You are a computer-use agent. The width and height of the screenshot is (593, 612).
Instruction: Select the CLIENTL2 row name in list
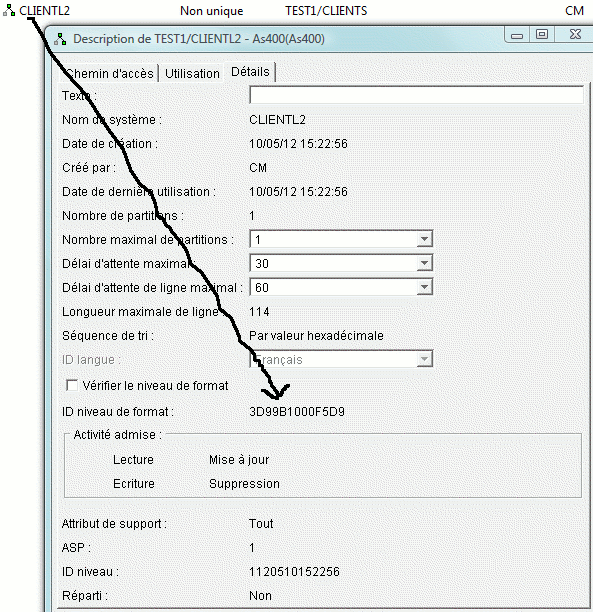pyautogui.click(x=45, y=11)
